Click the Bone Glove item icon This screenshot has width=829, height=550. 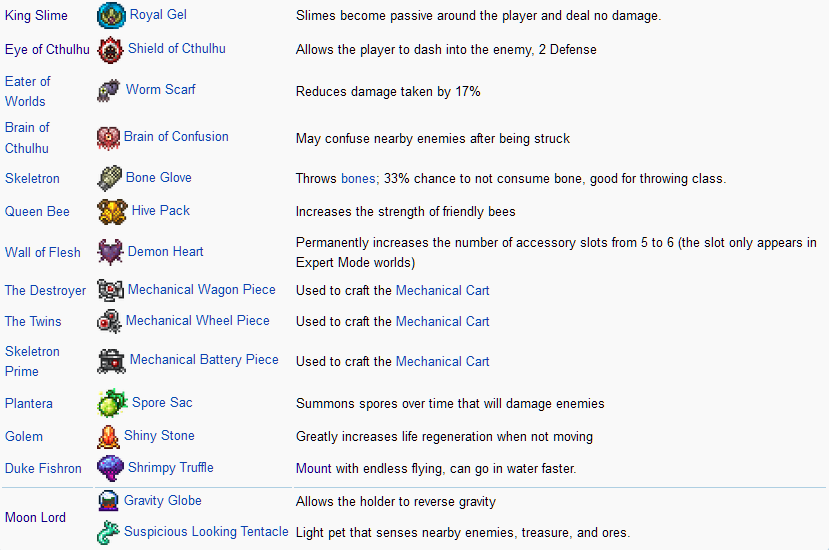[109, 178]
